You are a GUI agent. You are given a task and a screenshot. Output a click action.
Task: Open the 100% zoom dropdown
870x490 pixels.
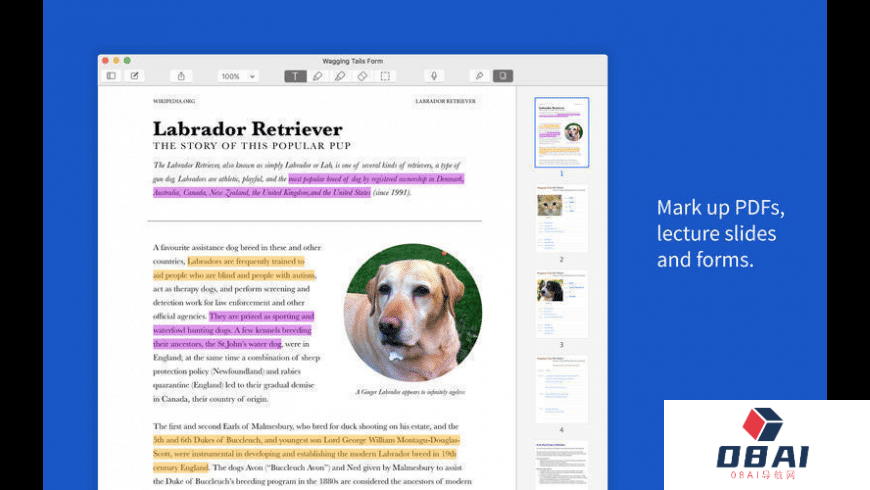click(x=237, y=76)
